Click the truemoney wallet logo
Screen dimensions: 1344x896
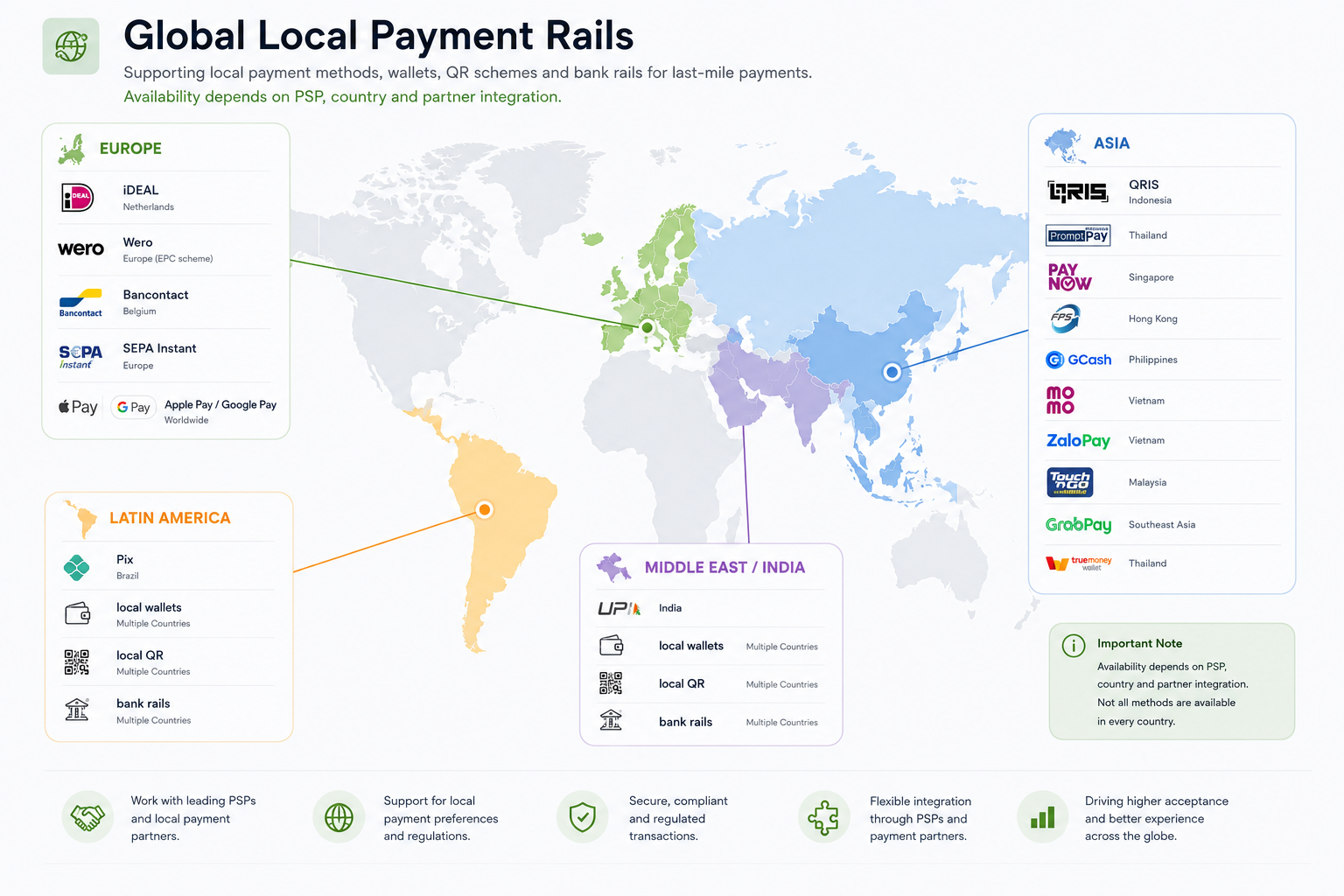(1079, 563)
